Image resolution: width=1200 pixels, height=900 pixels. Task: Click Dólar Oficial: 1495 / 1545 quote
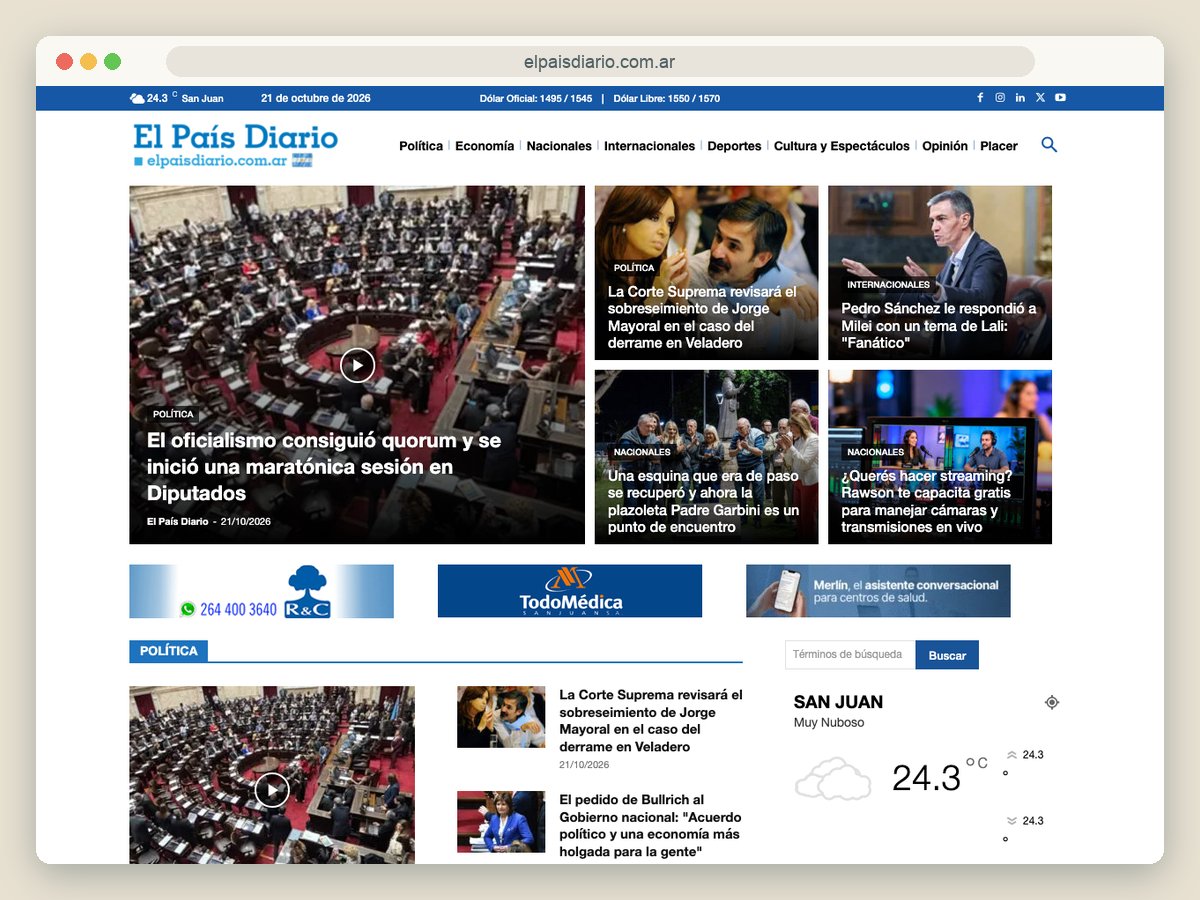click(x=536, y=98)
